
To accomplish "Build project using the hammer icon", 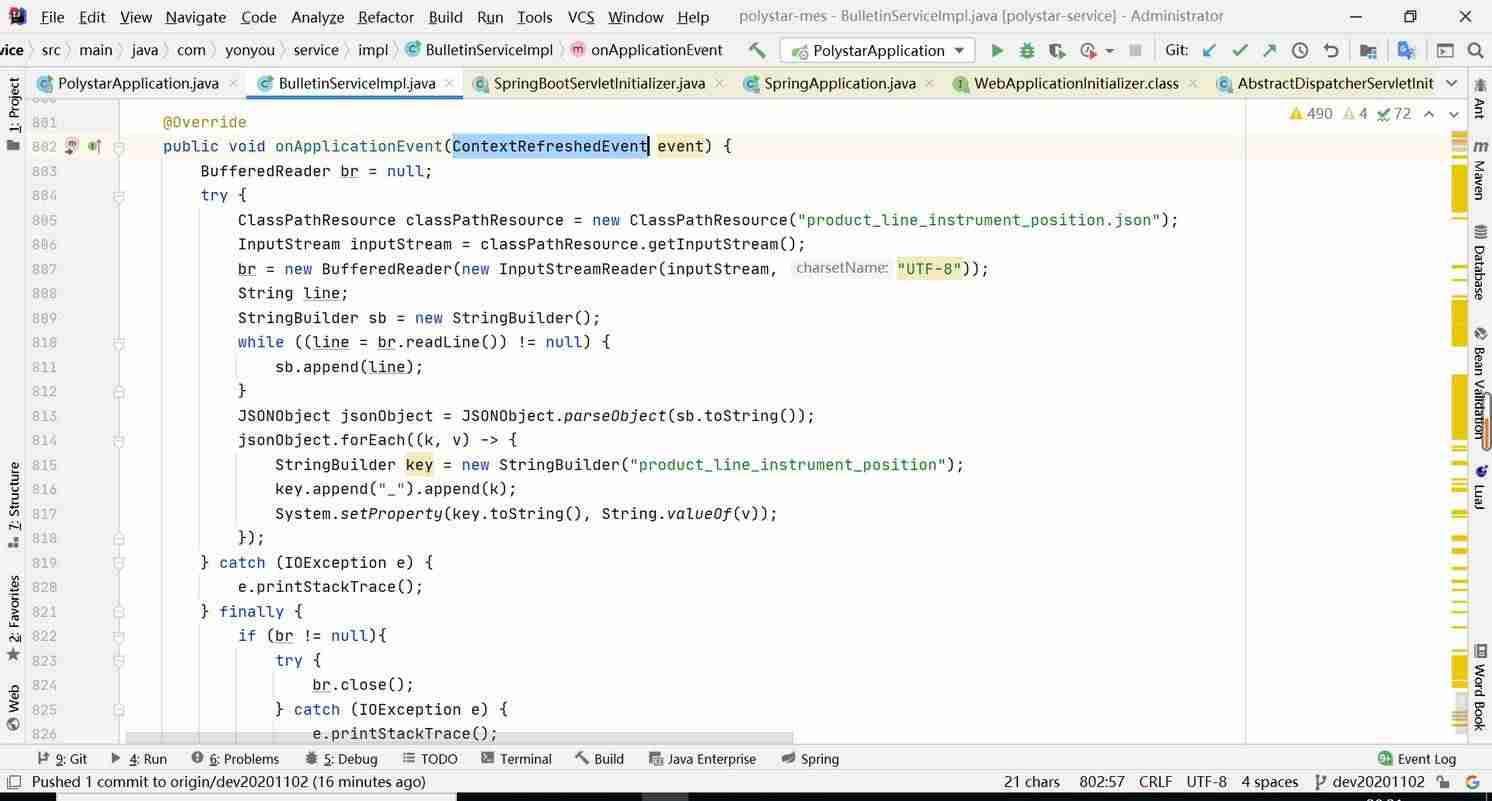I will 757,50.
